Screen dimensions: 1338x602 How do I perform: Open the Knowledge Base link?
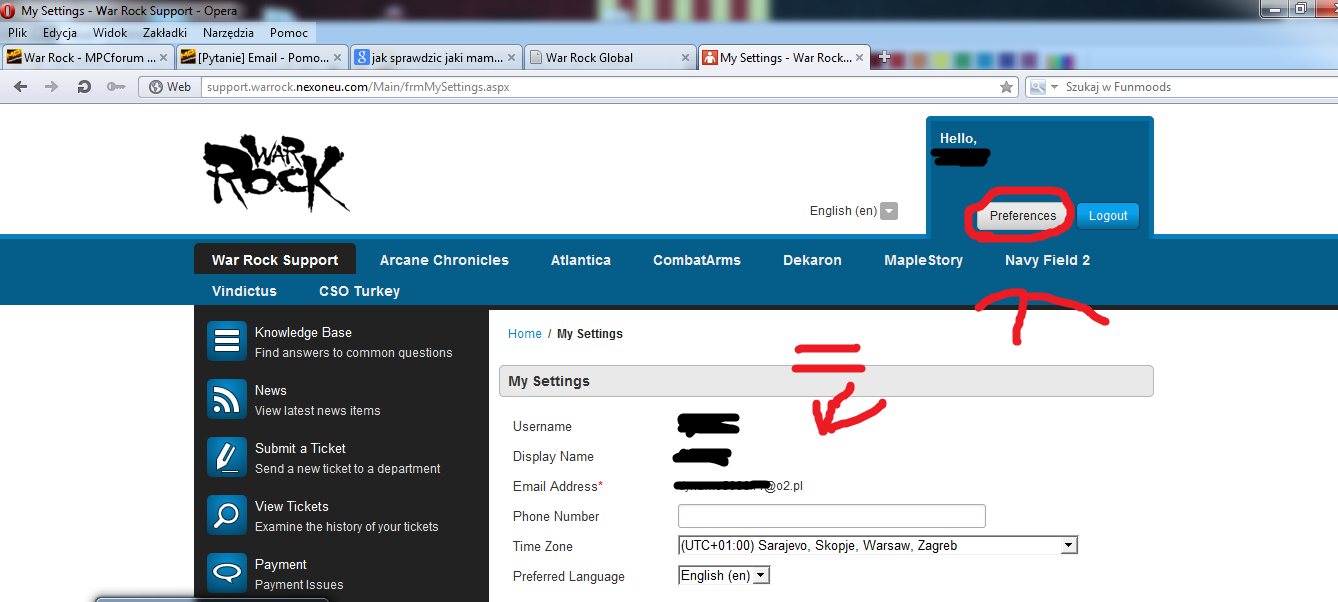point(303,333)
